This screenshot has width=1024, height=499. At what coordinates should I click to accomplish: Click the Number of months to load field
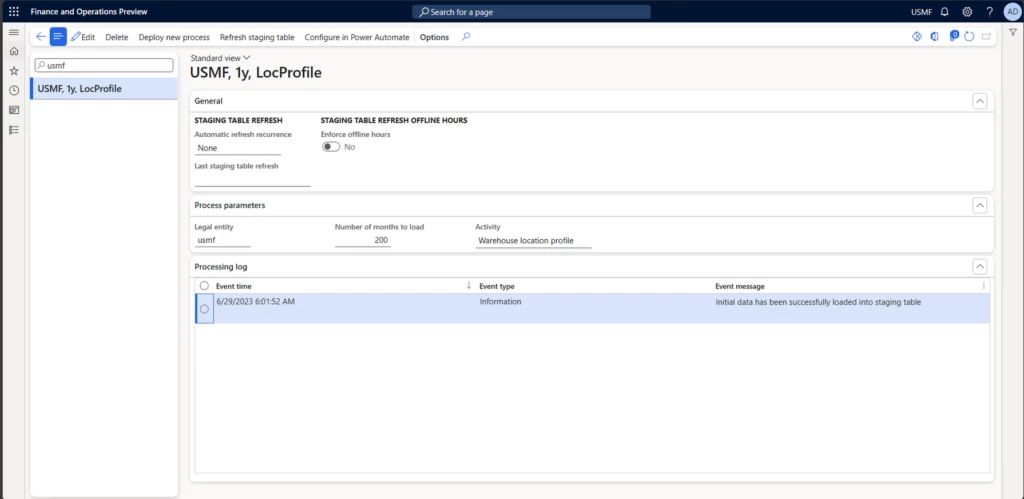pyautogui.click(x=363, y=240)
